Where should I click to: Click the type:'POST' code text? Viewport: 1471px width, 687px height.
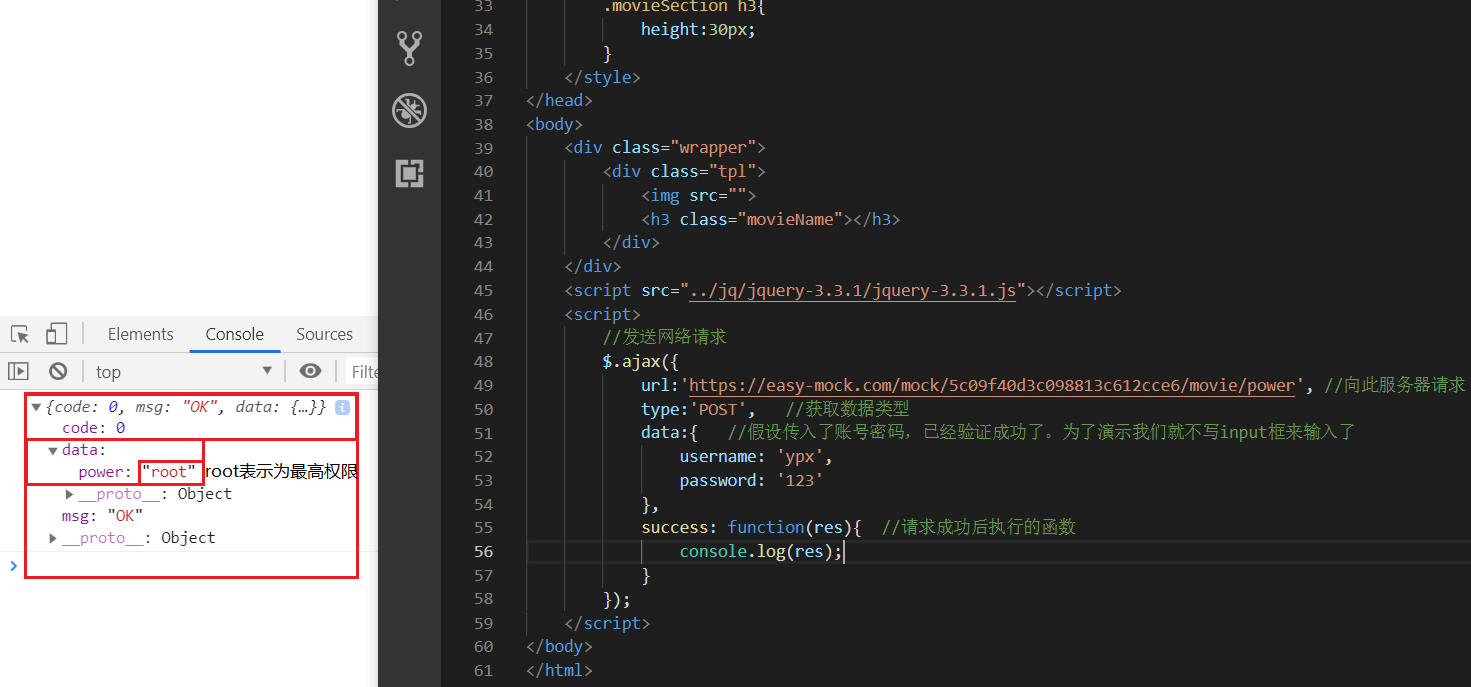tap(698, 409)
